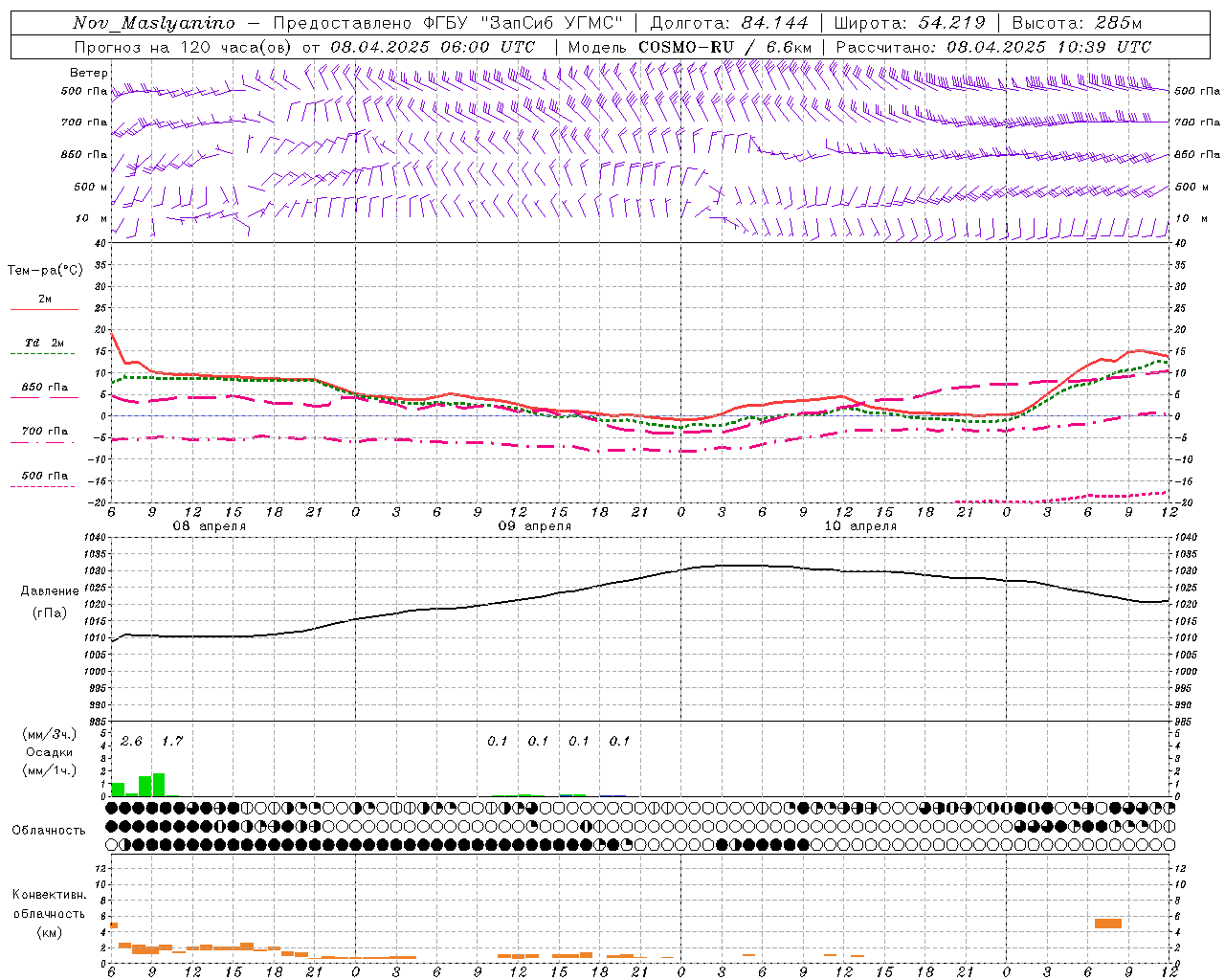Click the '(мм/3ч.)' precipitation unit label
The height and width of the screenshot is (980, 1225).
[x=50, y=734]
